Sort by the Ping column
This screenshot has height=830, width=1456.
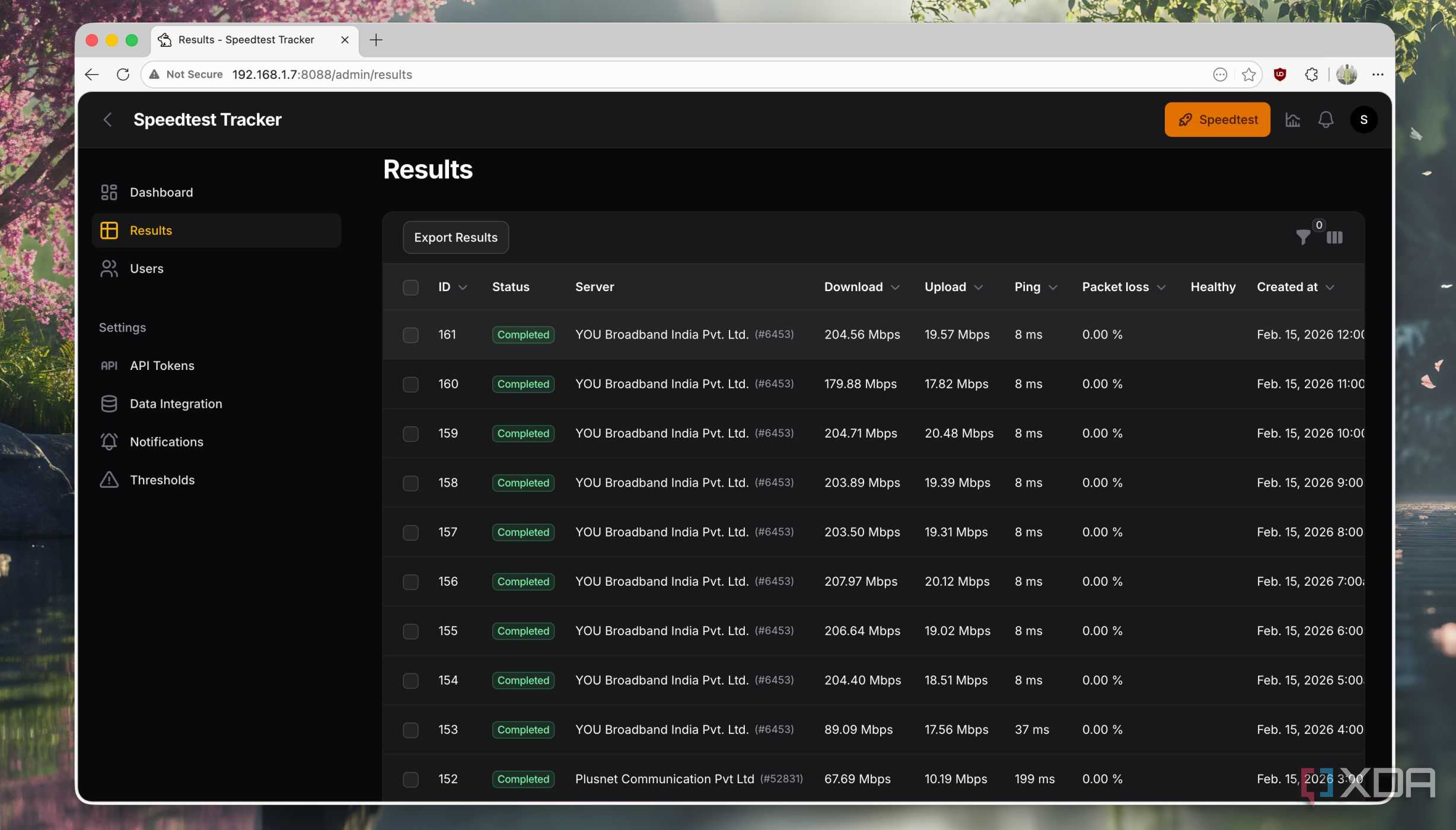(1036, 287)
